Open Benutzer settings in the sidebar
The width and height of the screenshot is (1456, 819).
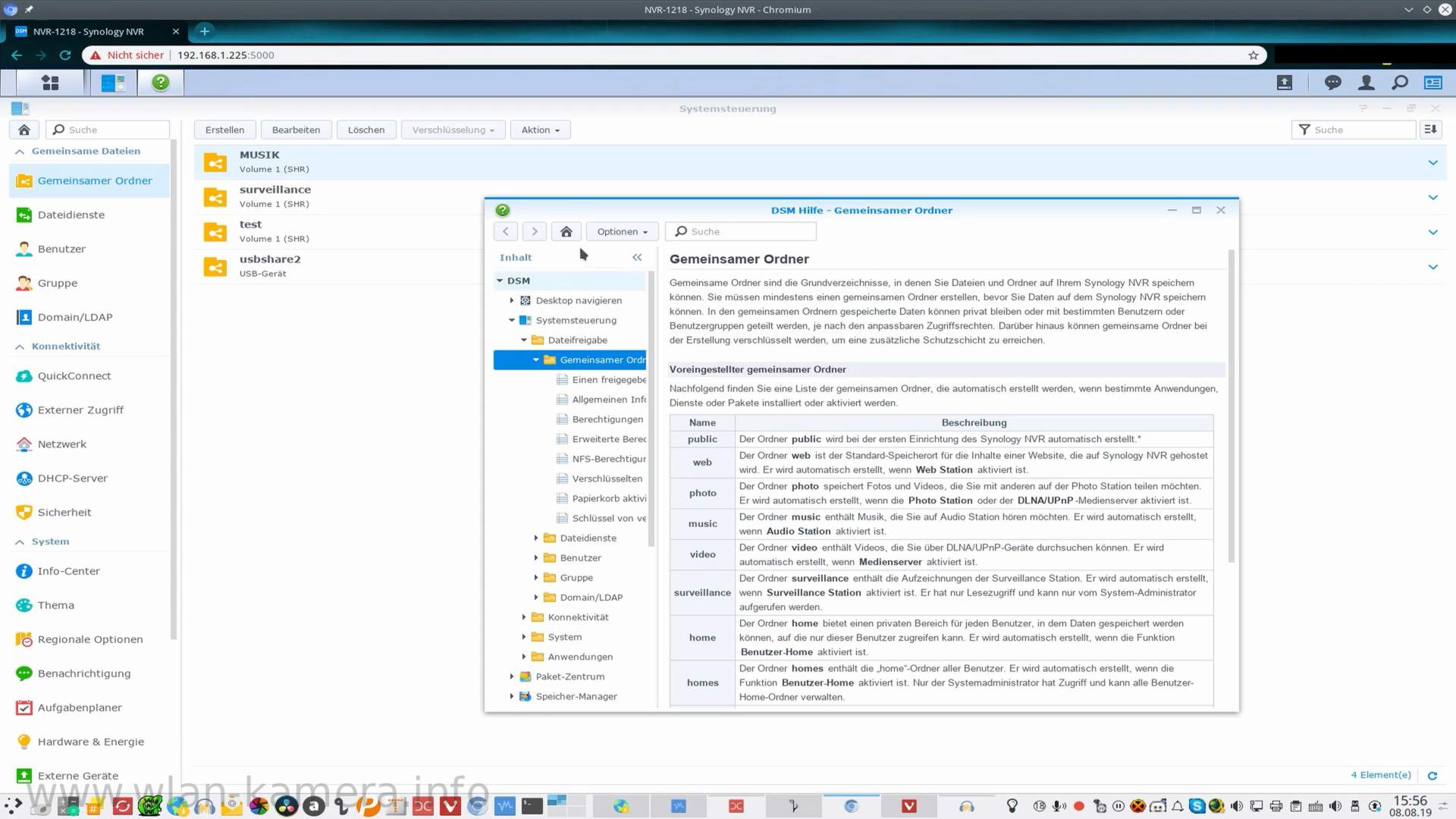tap(89, 249)
